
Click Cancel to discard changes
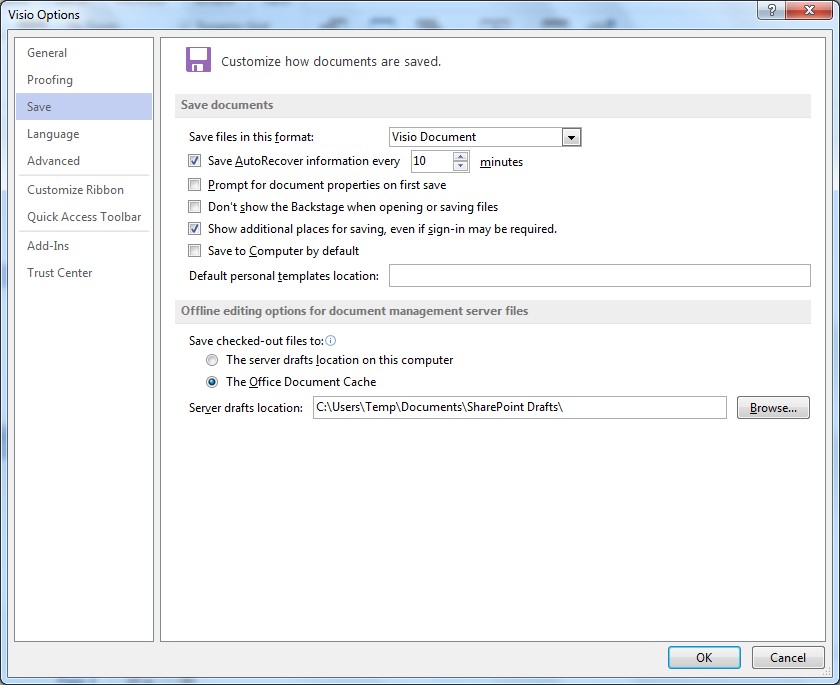788,657
